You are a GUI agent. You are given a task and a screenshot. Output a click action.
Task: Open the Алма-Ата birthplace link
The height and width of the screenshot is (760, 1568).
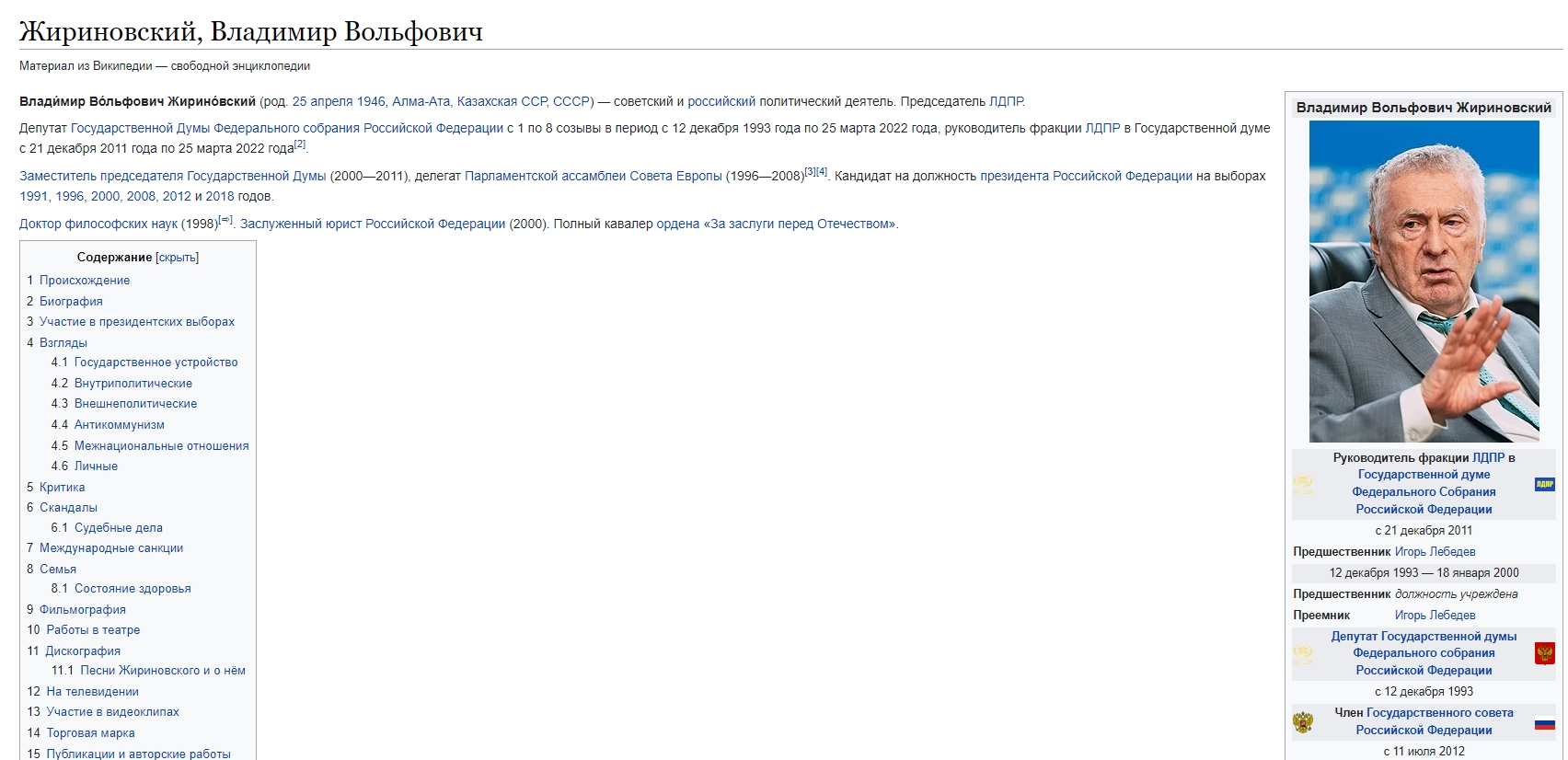click(421, 102)
